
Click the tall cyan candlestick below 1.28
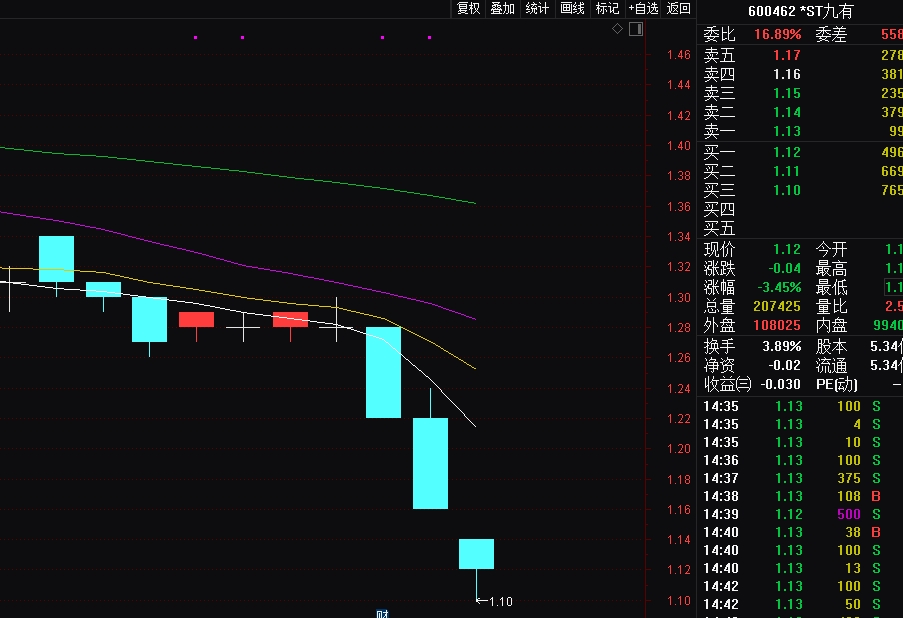pyautogui.click(x=383, y=372)
